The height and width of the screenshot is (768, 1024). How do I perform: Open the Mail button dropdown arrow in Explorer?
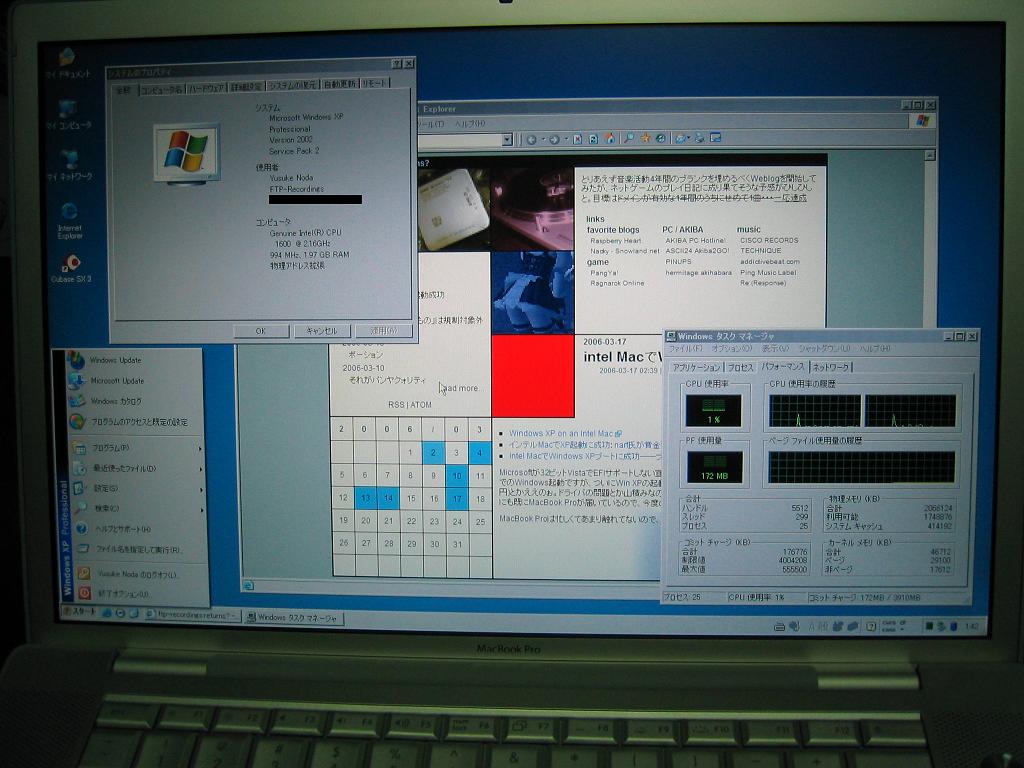689,138
